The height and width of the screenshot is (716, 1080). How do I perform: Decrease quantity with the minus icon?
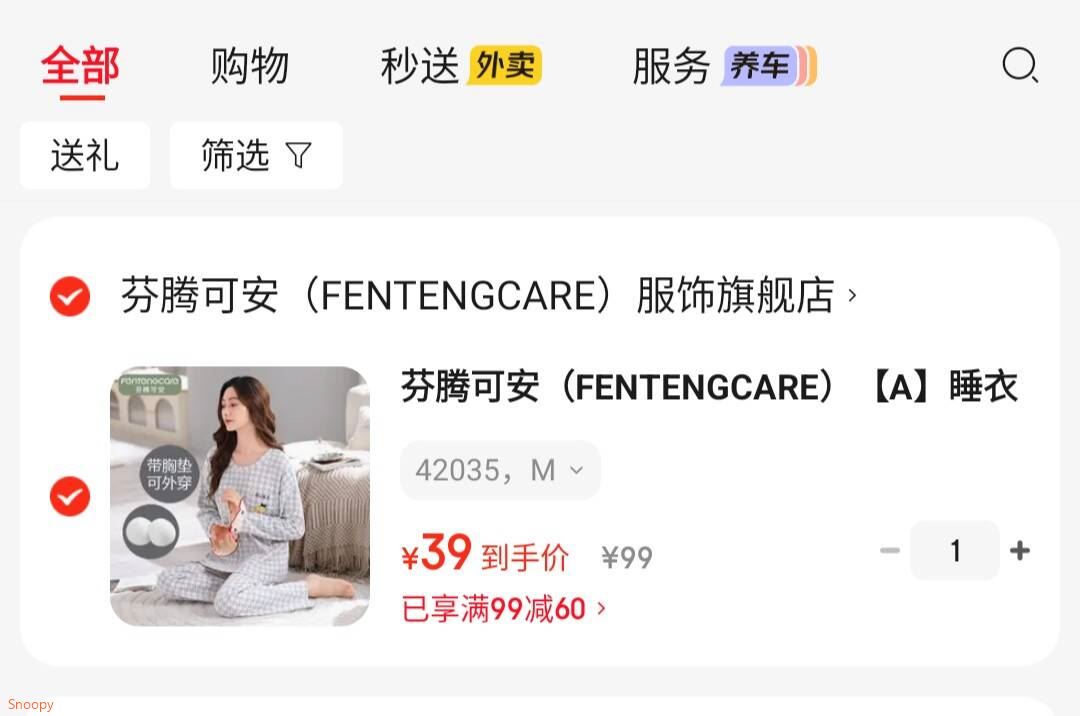[x=889, y=550]
